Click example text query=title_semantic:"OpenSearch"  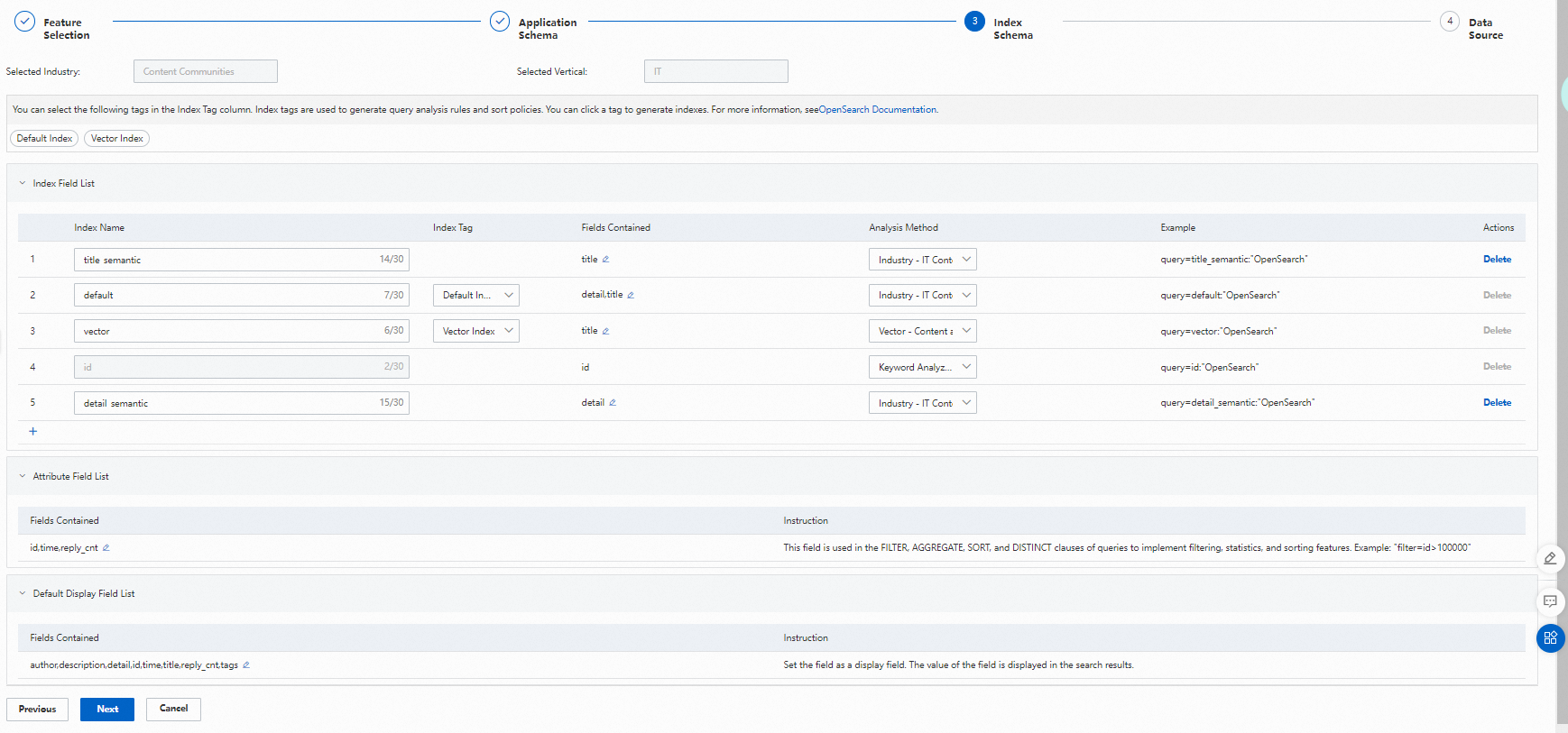coord(1234,260)
